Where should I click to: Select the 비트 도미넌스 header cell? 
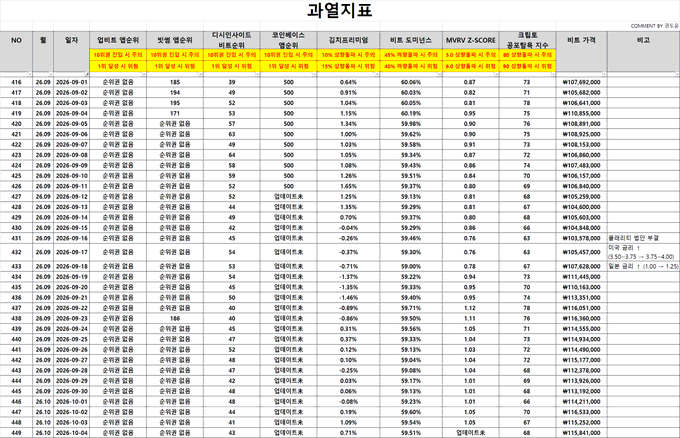coord(411,40)
